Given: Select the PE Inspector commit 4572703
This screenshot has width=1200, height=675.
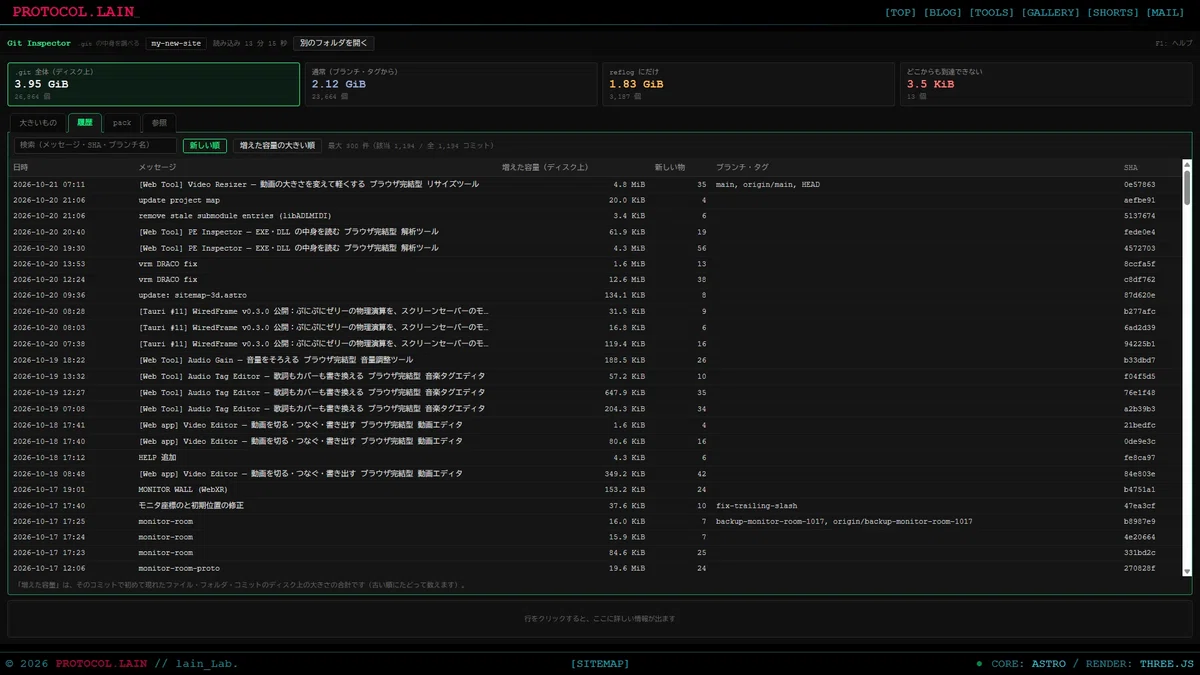Looking at the screenshot, I should pyautogui.click(x=595, y=248).
